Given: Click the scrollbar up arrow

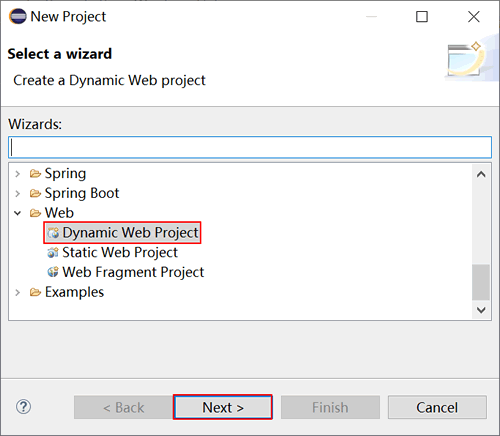Looking at the screenshot, I should coord(481,174).
